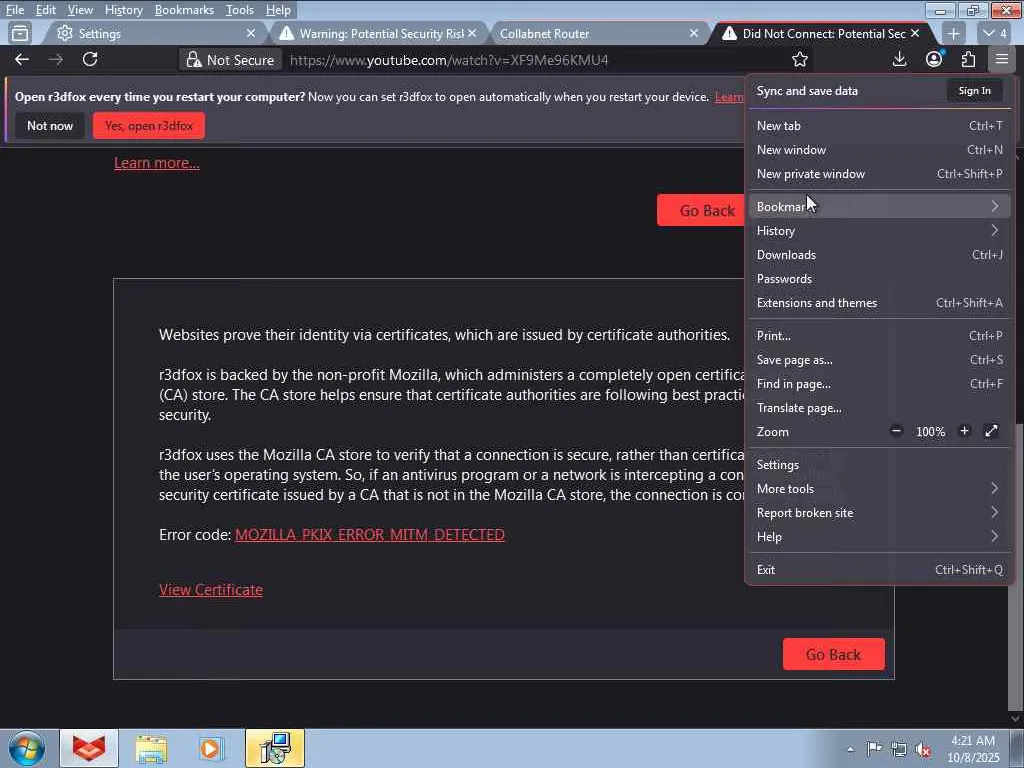Open the Tools menu
The image size is (1024, 768).
pos(240,10)
